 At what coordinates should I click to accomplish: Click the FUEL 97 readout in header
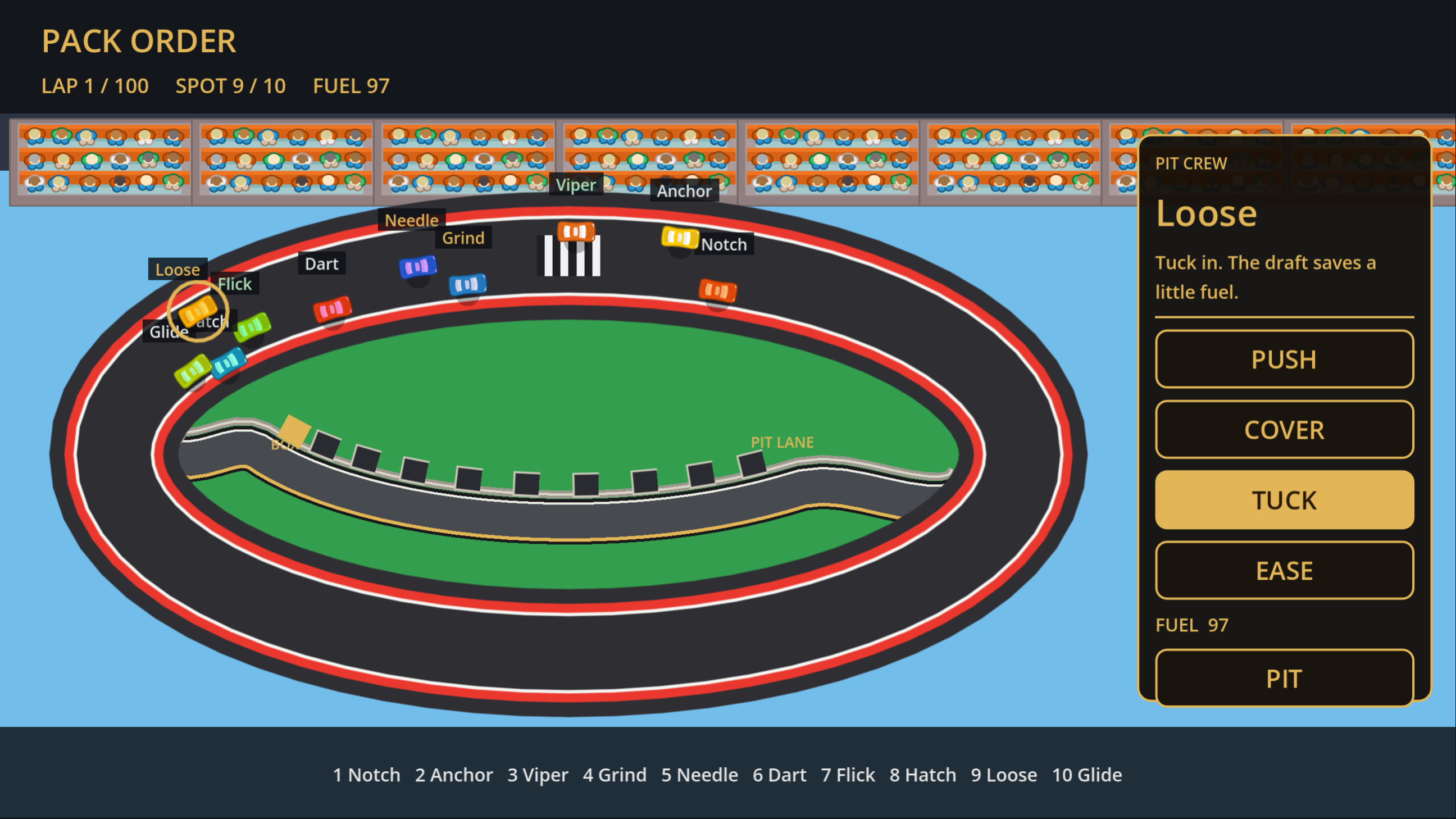pos(351,86)
